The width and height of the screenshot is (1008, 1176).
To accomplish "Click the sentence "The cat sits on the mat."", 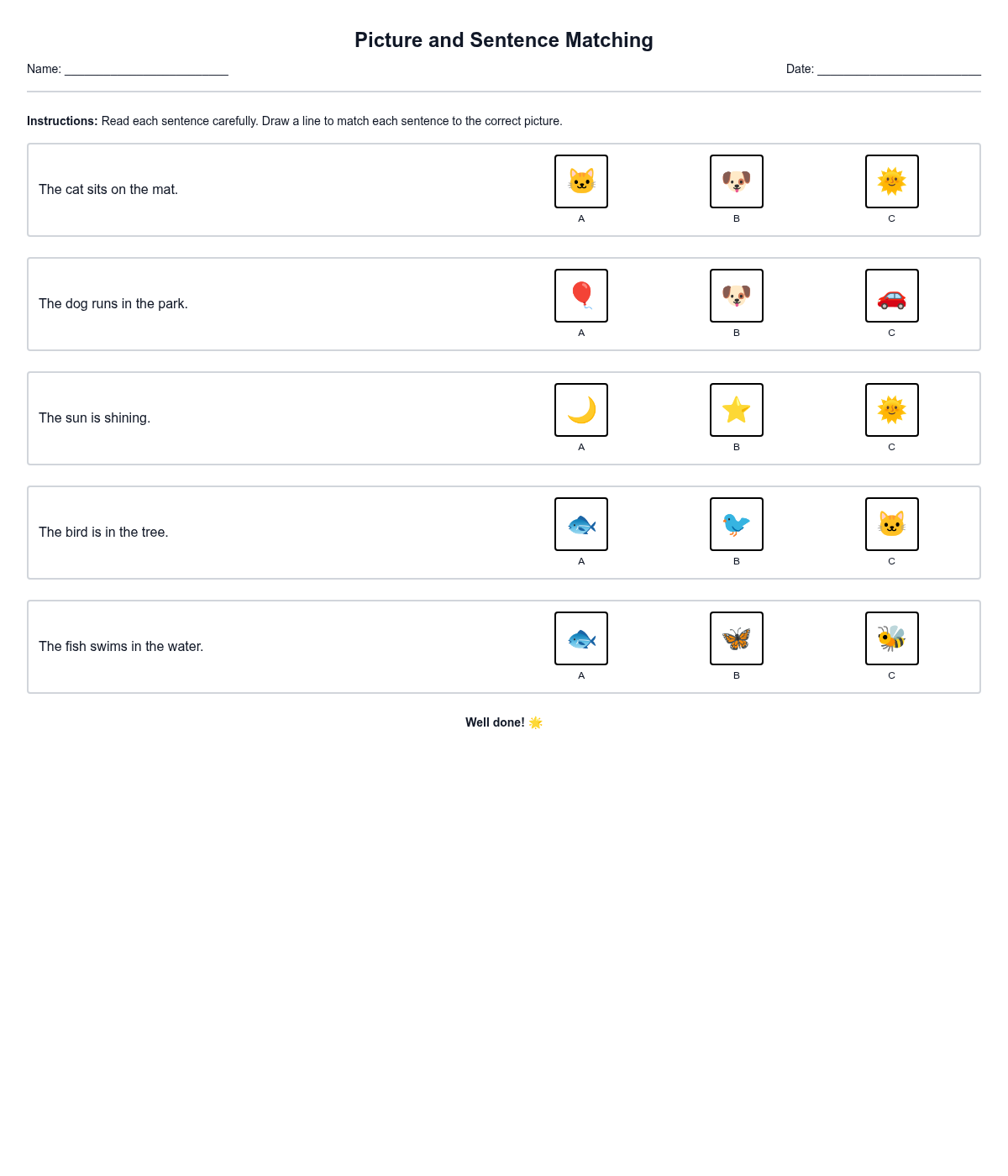I will (x=108, y=190).
